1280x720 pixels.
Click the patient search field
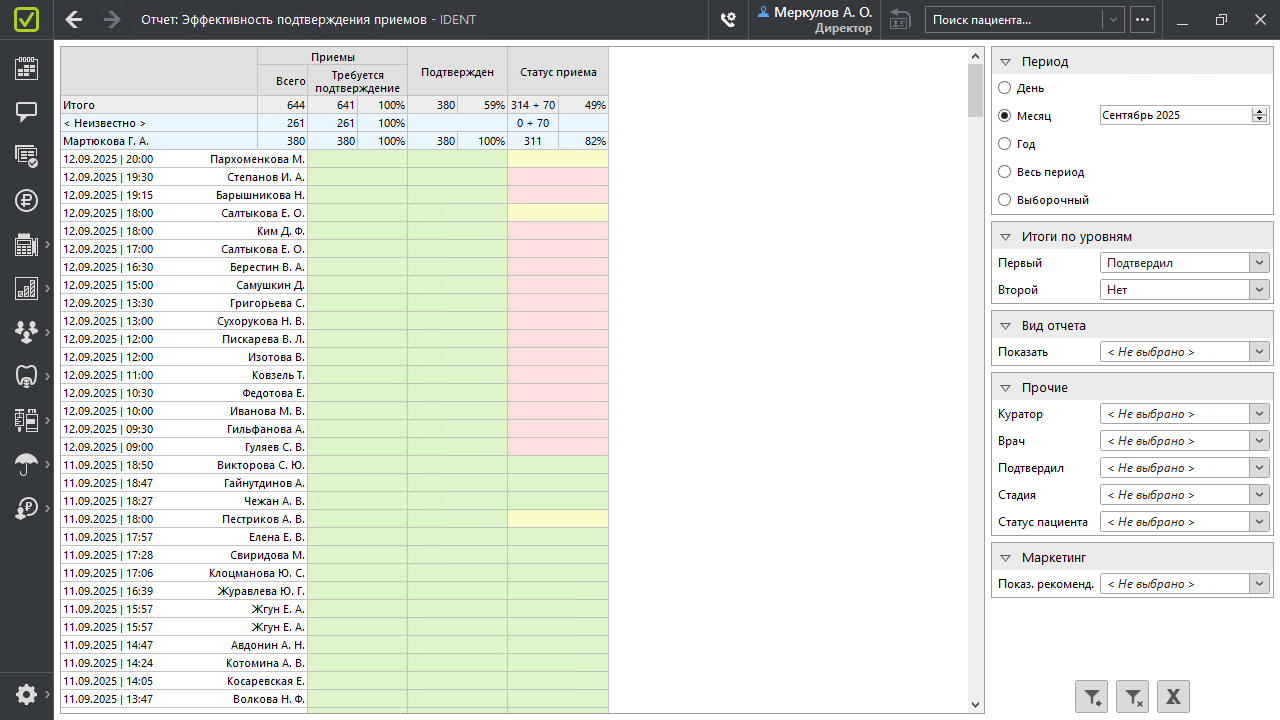coord(1014,19)
